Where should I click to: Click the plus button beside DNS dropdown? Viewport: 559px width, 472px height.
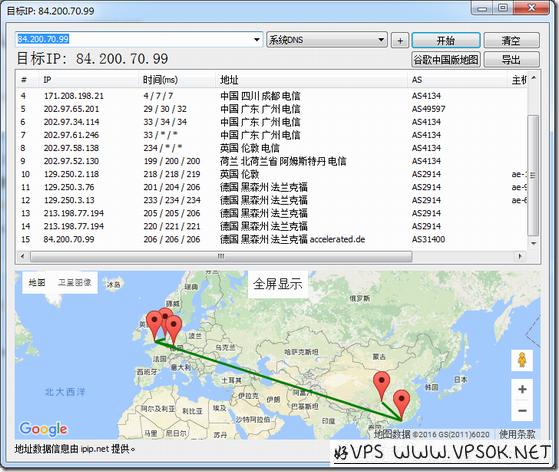400,40
